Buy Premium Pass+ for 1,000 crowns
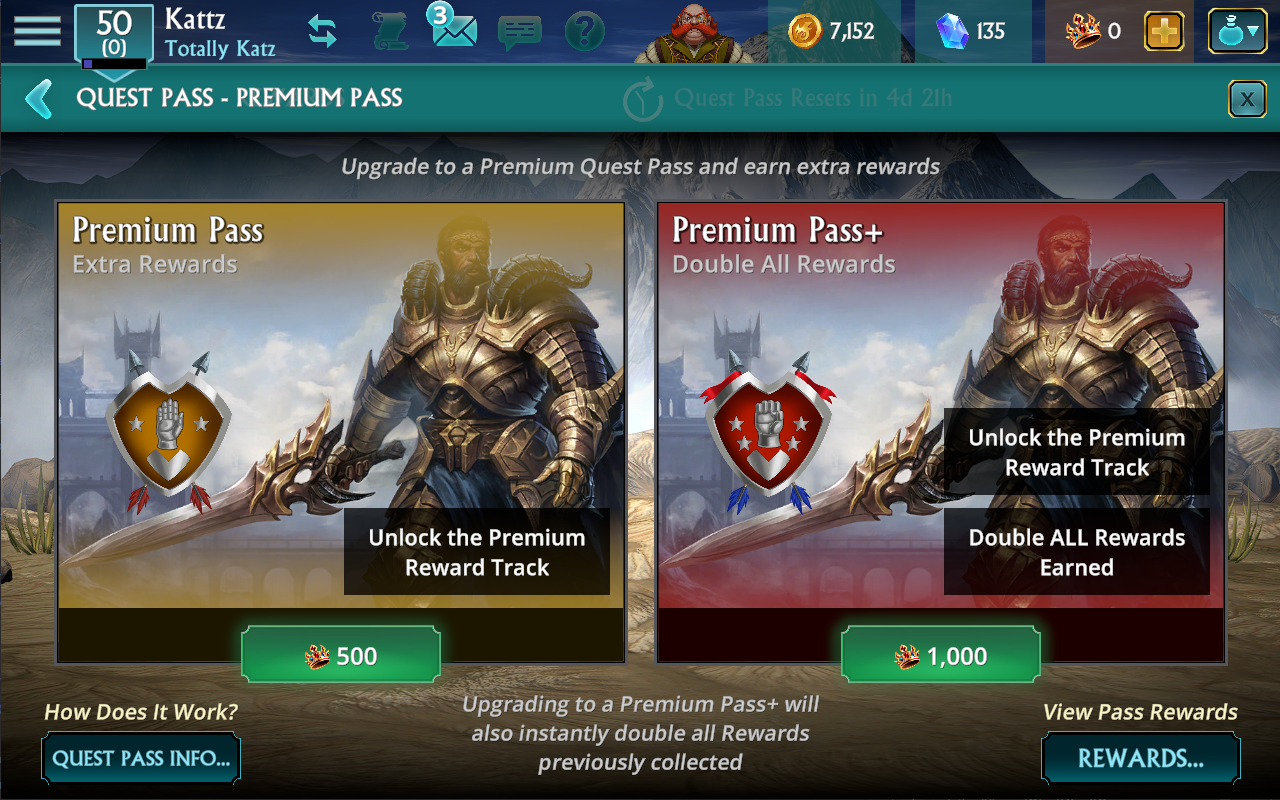 point(941,656)
